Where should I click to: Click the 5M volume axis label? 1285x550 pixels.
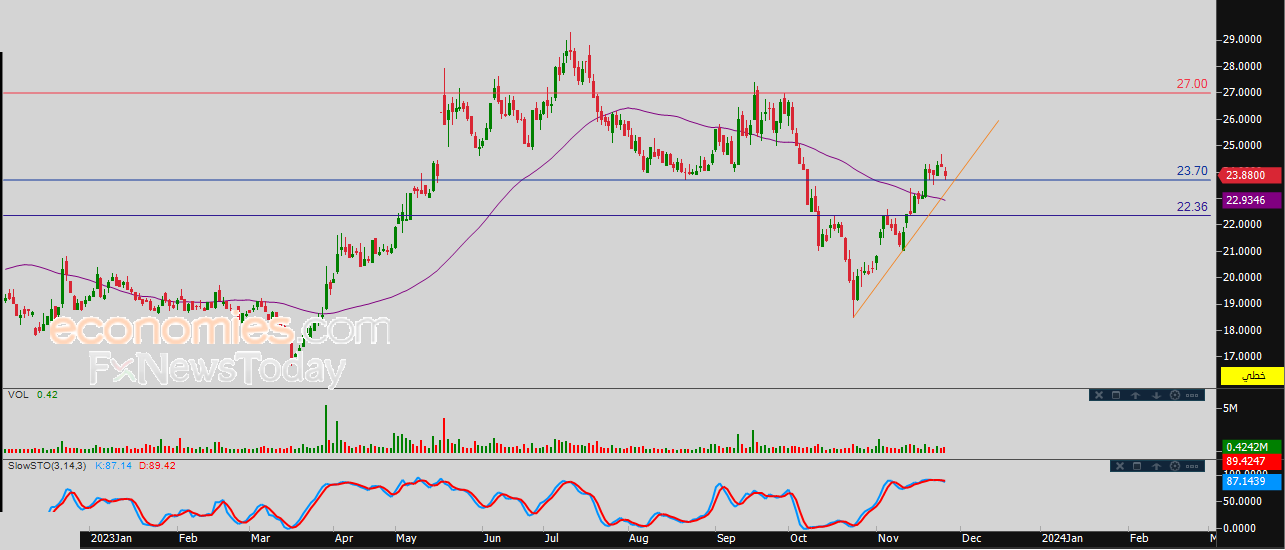1230,408
